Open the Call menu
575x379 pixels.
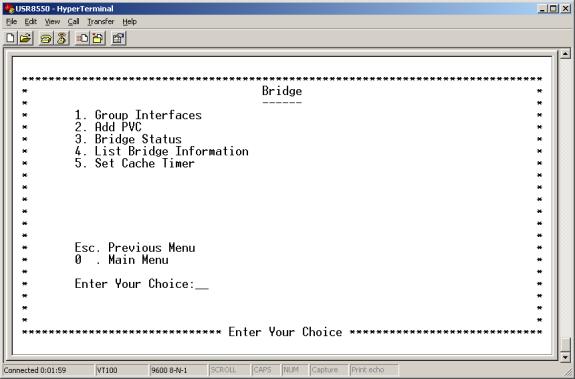(73, 22)
